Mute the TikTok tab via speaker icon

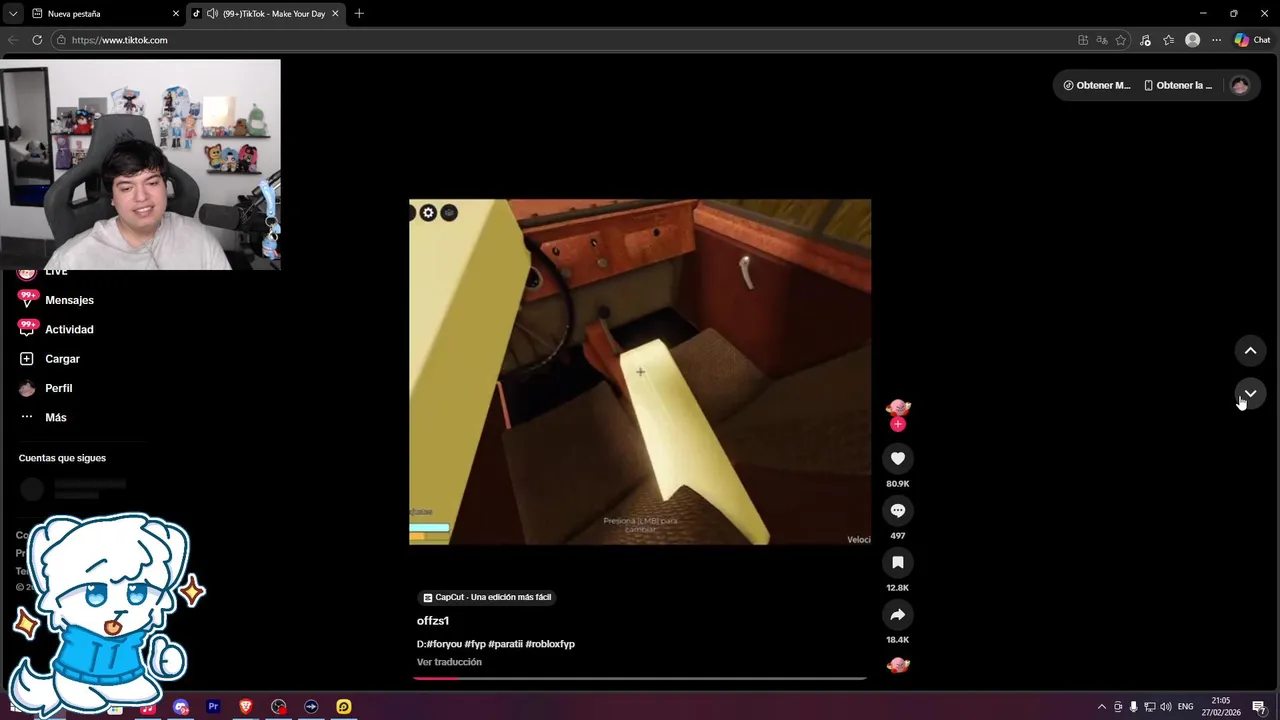tap(212, 14)
